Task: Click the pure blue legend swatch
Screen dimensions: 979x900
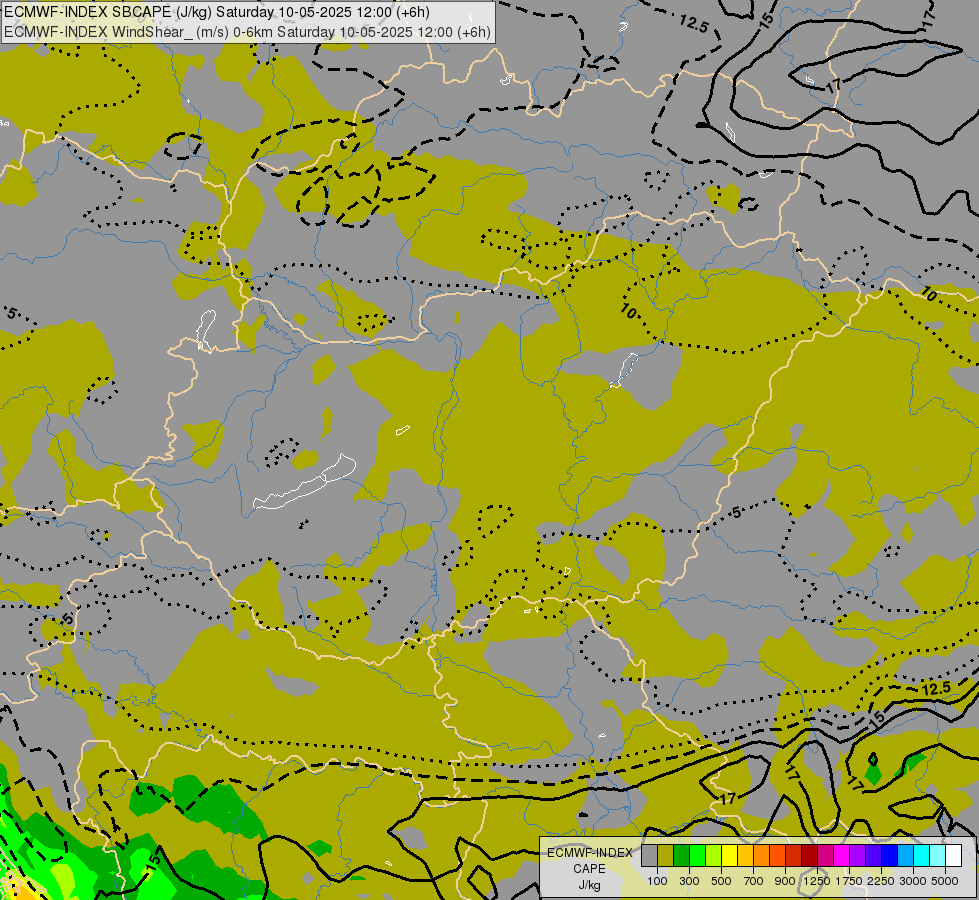Action: click(889, 856)
